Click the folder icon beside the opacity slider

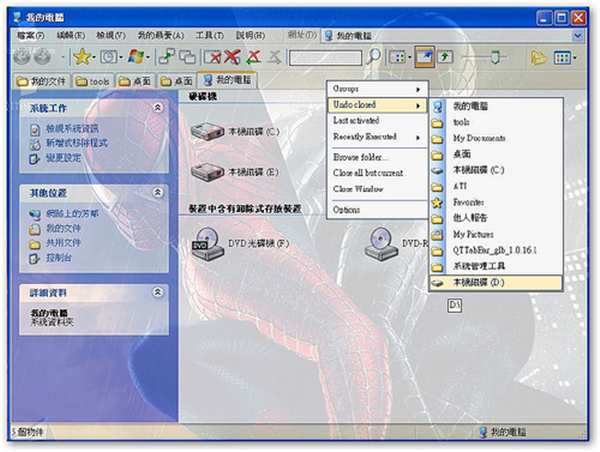click(x=539, y=57)
